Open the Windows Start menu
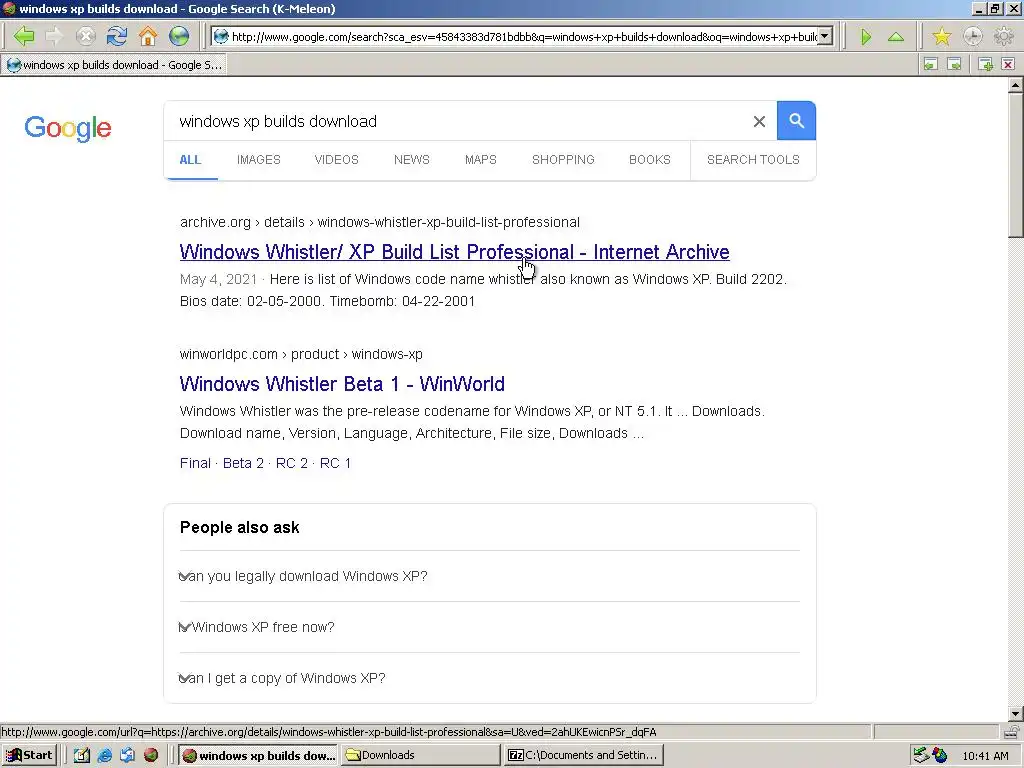The height and width of the screenshot is (768, 1024). pyautogui.click(x=30, y=756)
